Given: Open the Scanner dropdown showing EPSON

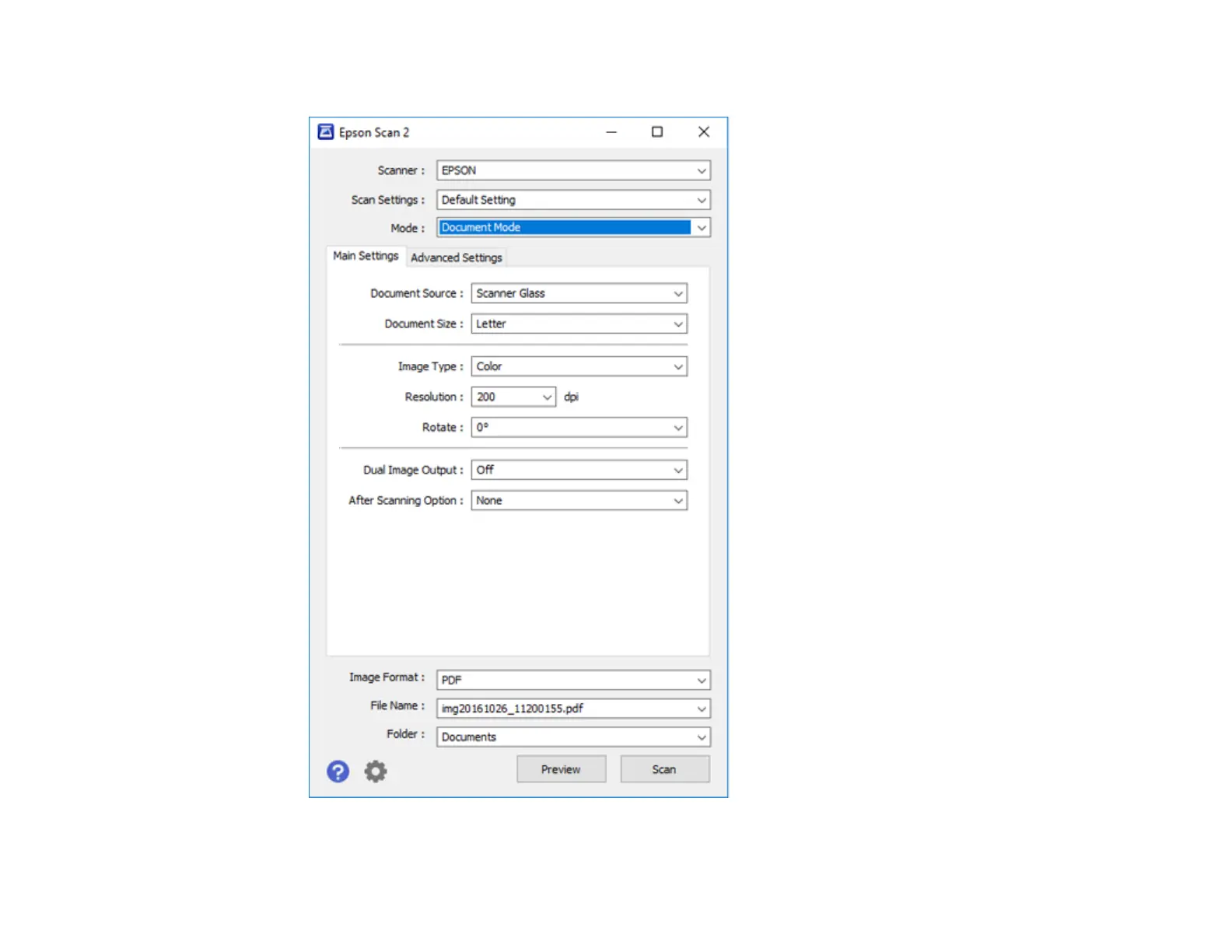Looking at the screenshot, I should [x=573, y=170].
